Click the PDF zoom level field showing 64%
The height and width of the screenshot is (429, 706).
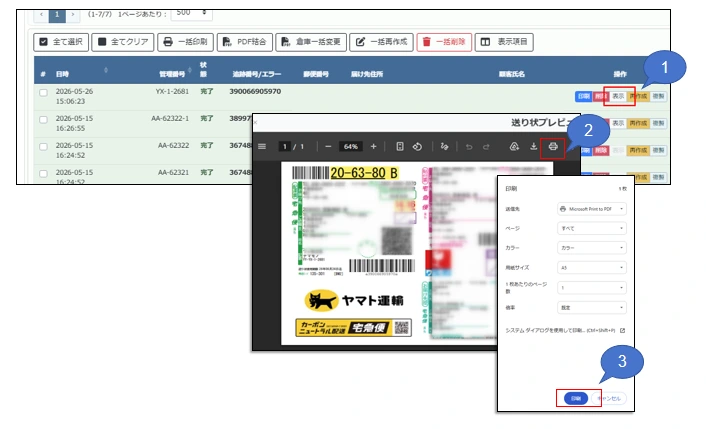point(351,147)
